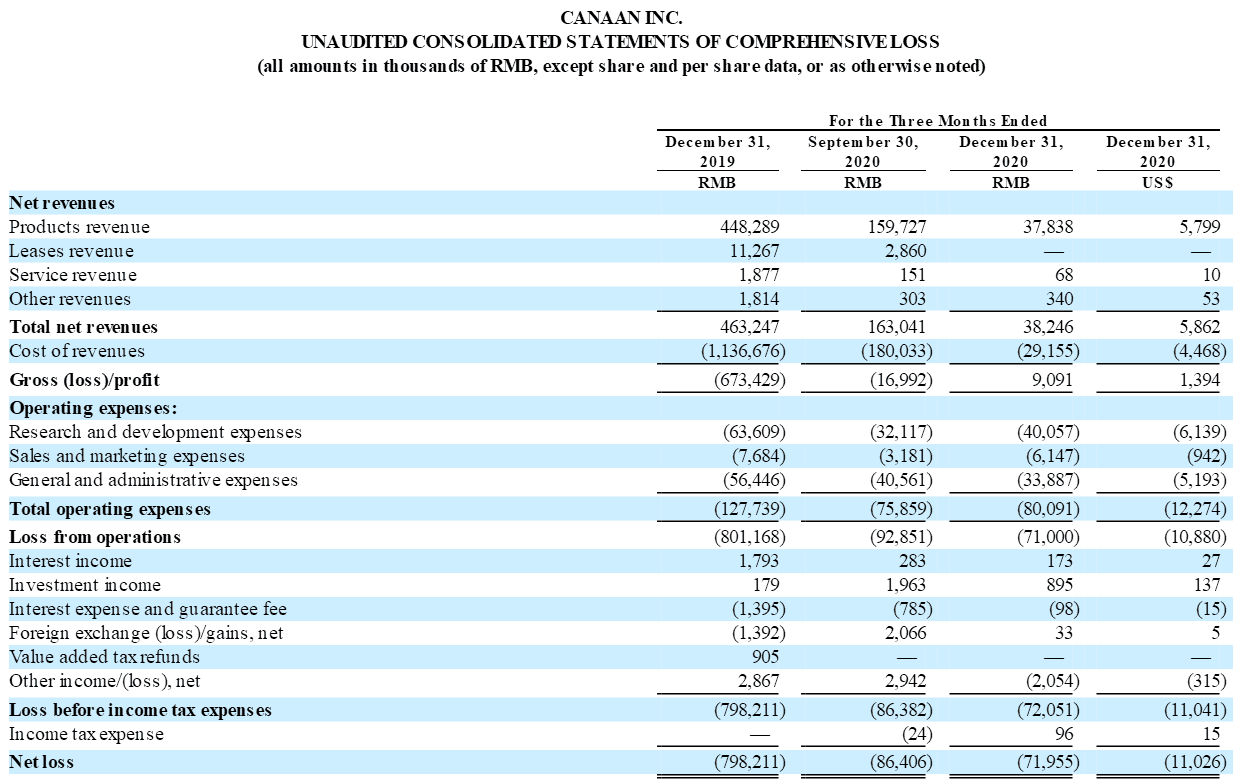Image resolution: width=1259 pixels, height=784 pixels.
Task: Click the Gross (loss)/profit row label
Action: tap(84, 380)
